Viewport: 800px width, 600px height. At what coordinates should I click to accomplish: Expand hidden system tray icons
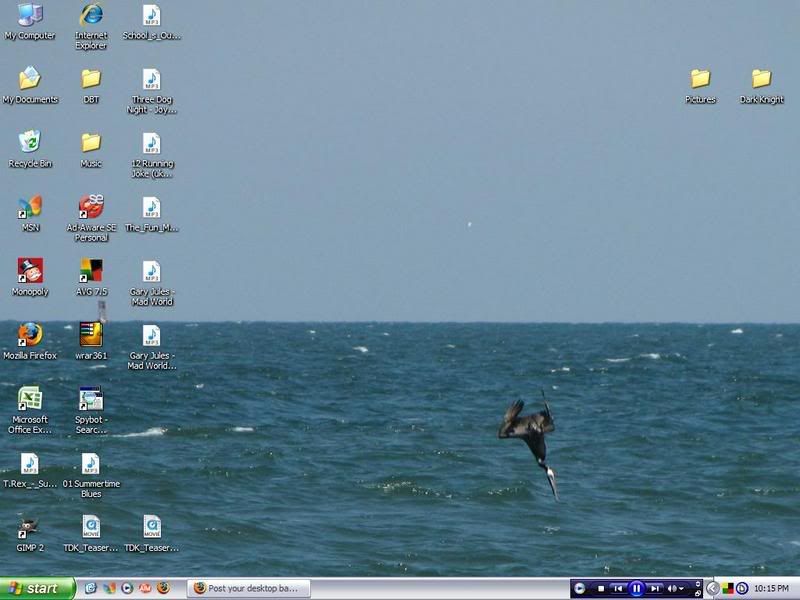click(x=712, y=589)
